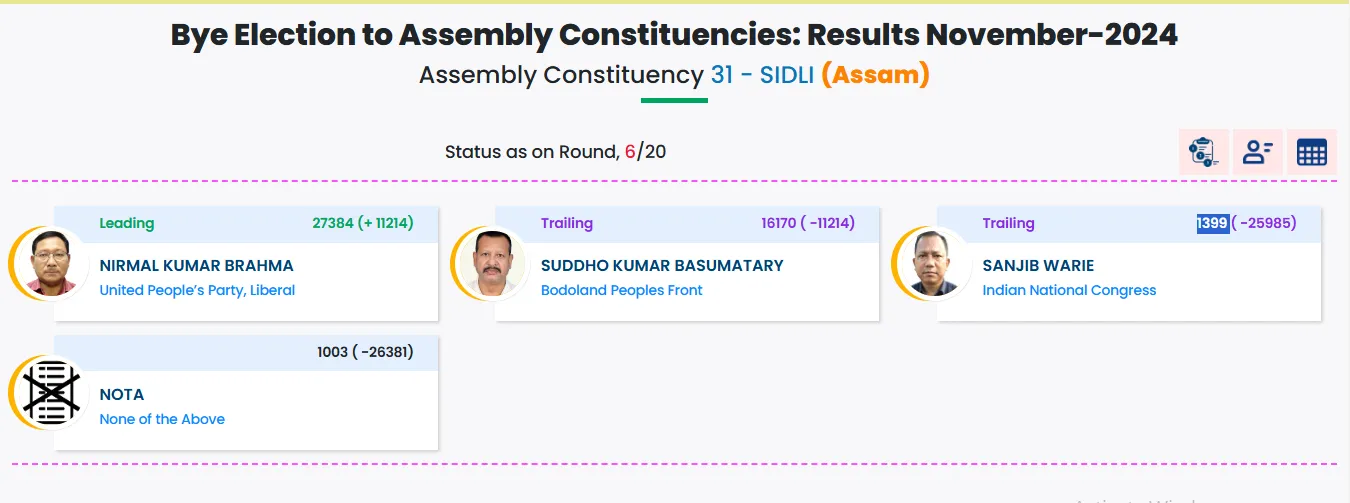Open the round-wise clipboard results icon
Image resolution: width=1350 pixels, height=503 pixels.
click(x=1203, y=152)
